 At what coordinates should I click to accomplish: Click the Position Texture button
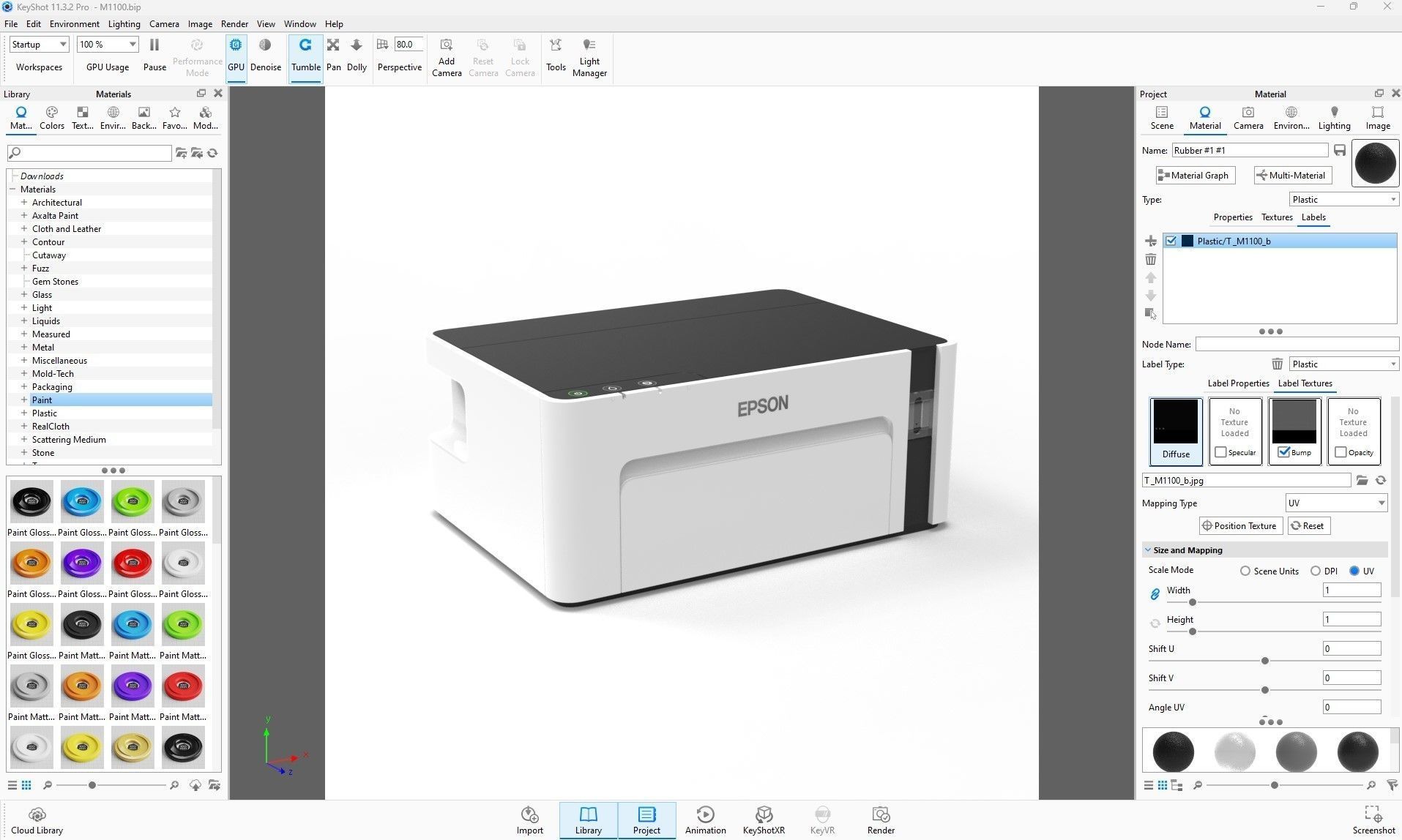click(x=1240, y=525)
